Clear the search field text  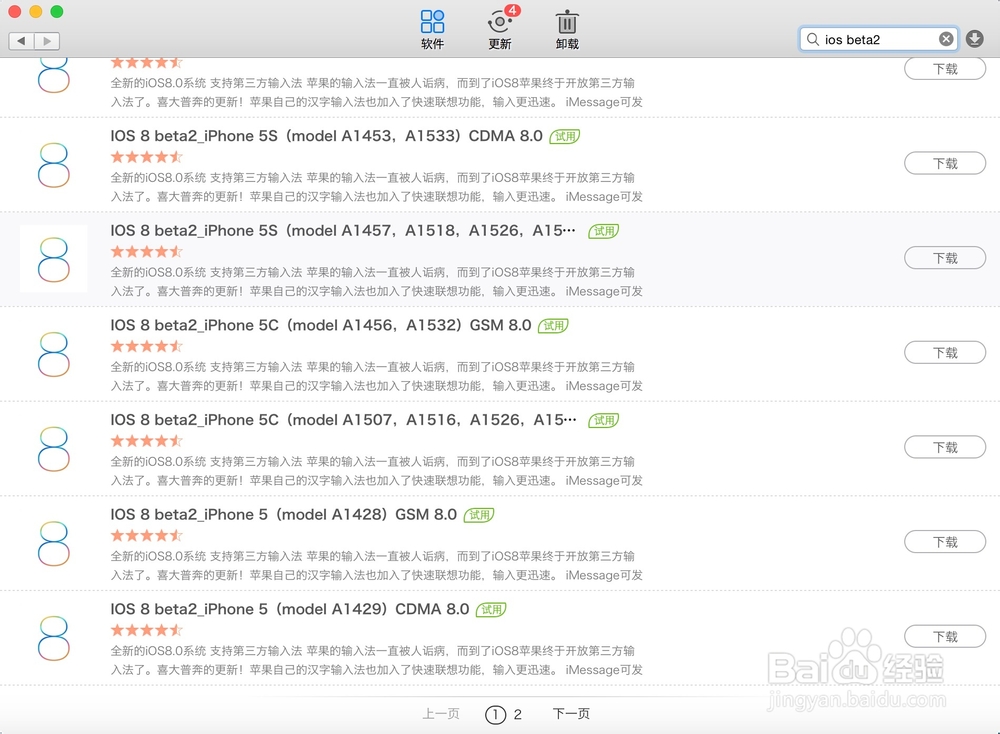pos(946,40)
